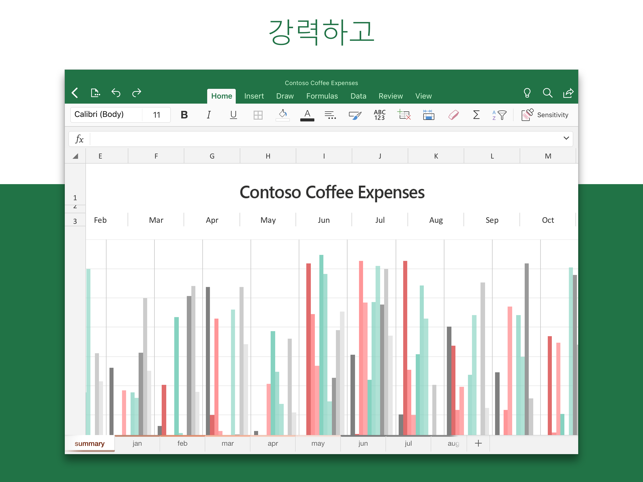Select row 1 header
Screen dimensions: 643x482
(x=75, y=185)
